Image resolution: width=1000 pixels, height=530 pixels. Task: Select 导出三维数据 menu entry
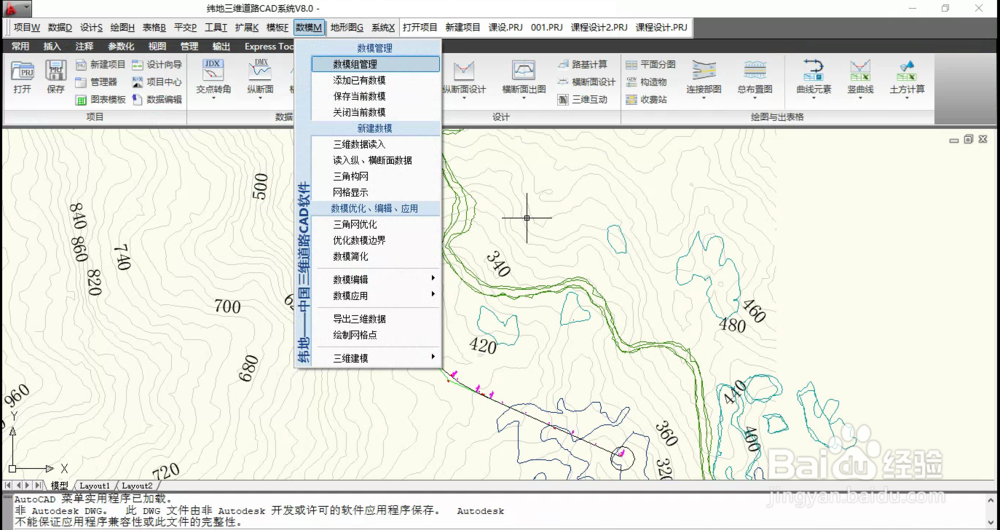click(x=376, y=319)
